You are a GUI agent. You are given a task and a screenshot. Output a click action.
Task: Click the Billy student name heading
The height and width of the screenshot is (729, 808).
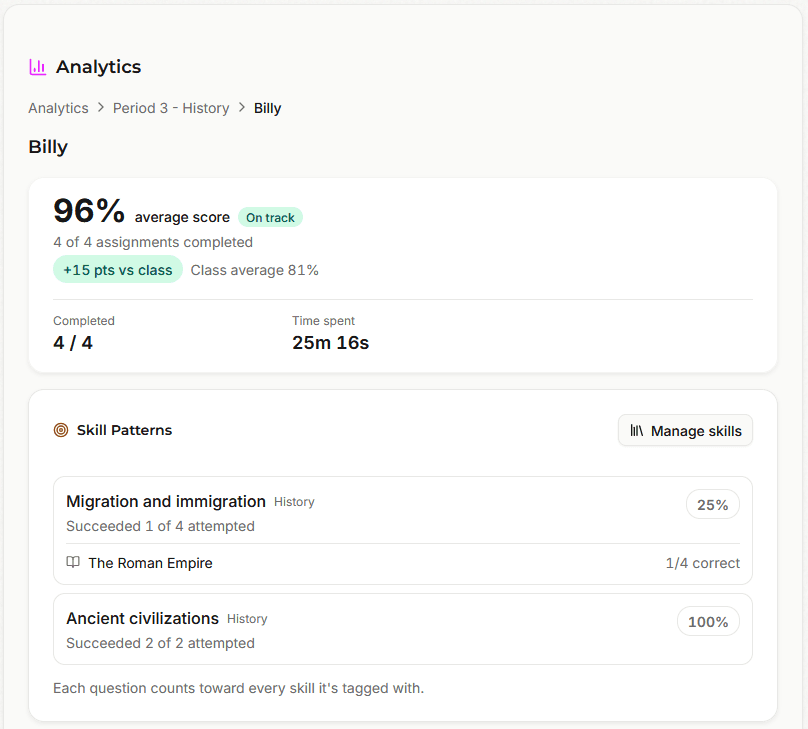coord(48,147)
